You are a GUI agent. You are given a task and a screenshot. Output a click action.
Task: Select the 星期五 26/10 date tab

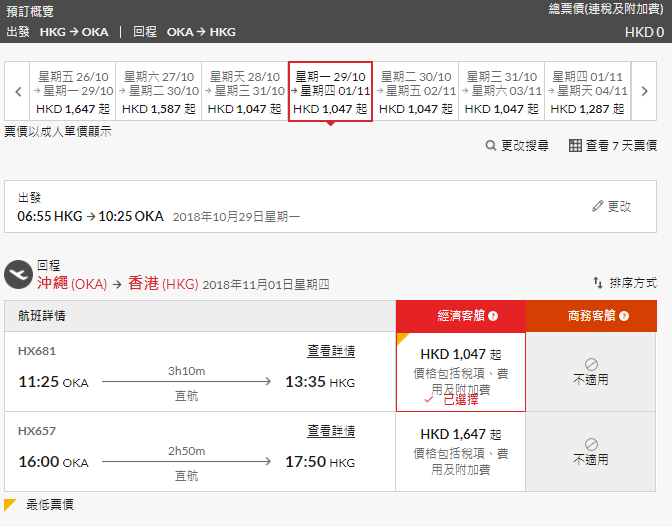point(73,91)
